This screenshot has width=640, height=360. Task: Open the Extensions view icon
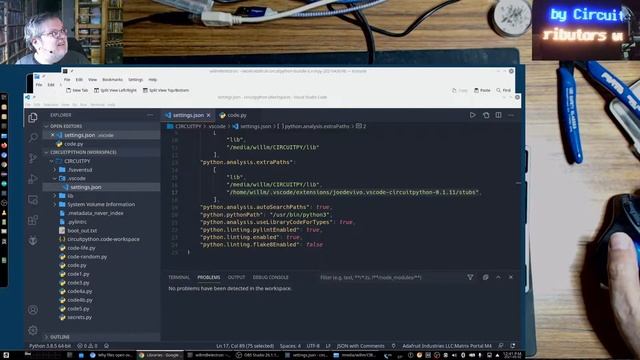(x=33, y=220)
